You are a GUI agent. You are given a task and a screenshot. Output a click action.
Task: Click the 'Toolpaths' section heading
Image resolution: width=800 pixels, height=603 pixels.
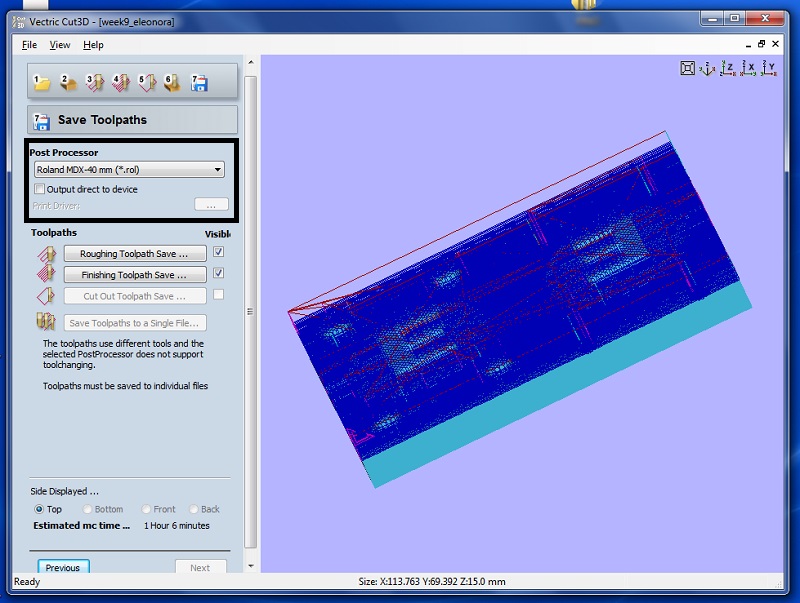(54, 233)
